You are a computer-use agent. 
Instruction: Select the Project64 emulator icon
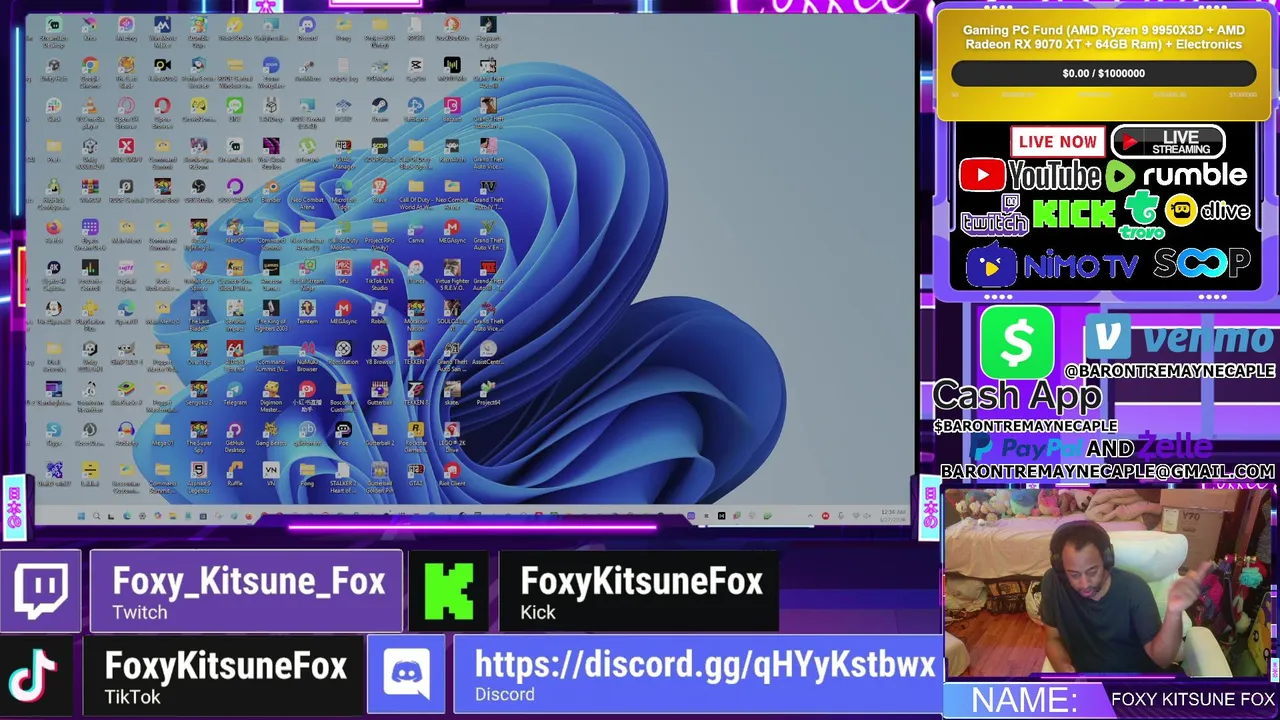487,389
